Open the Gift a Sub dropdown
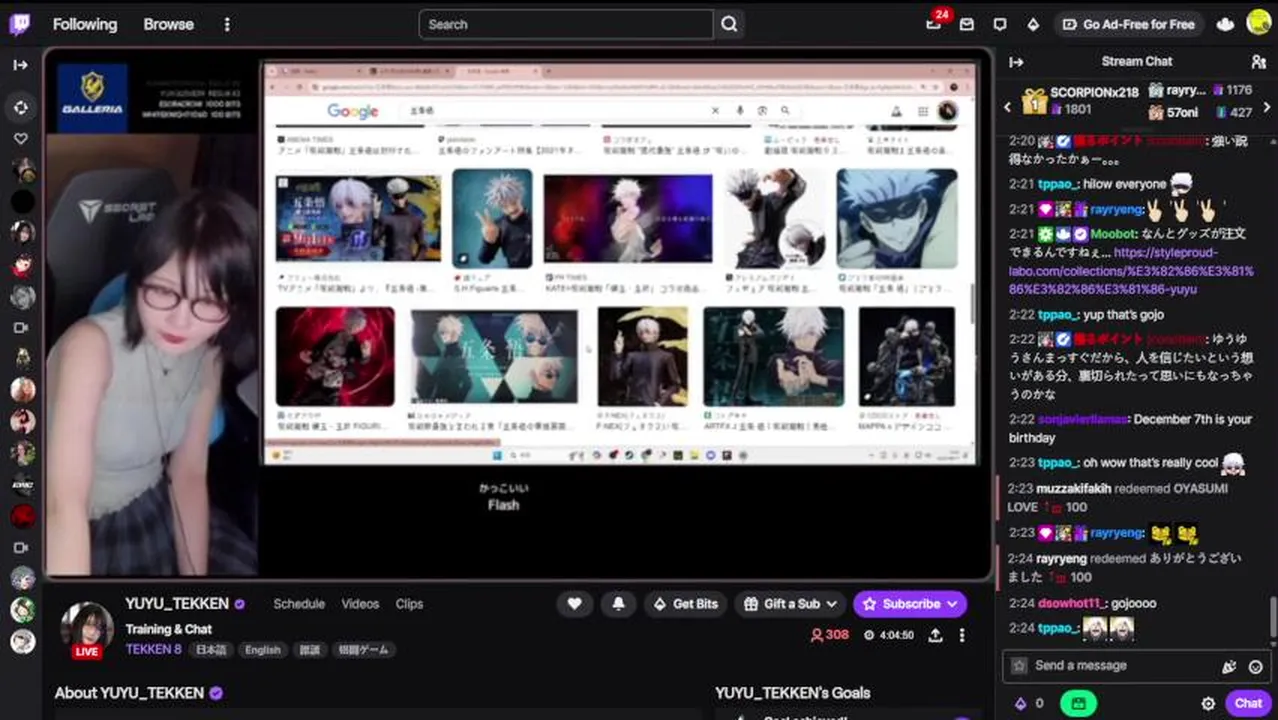This screenshot has width=1278, height=720. (x=791, y=604)
